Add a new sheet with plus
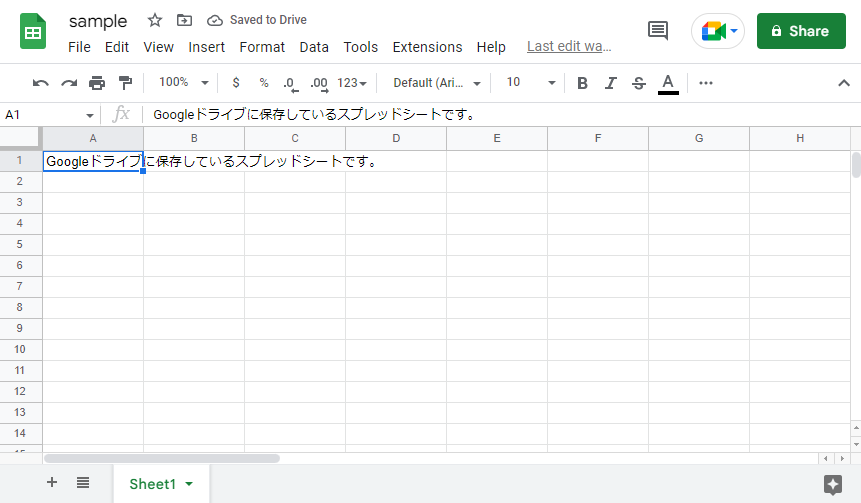861x503 pixels. point(52,483)
